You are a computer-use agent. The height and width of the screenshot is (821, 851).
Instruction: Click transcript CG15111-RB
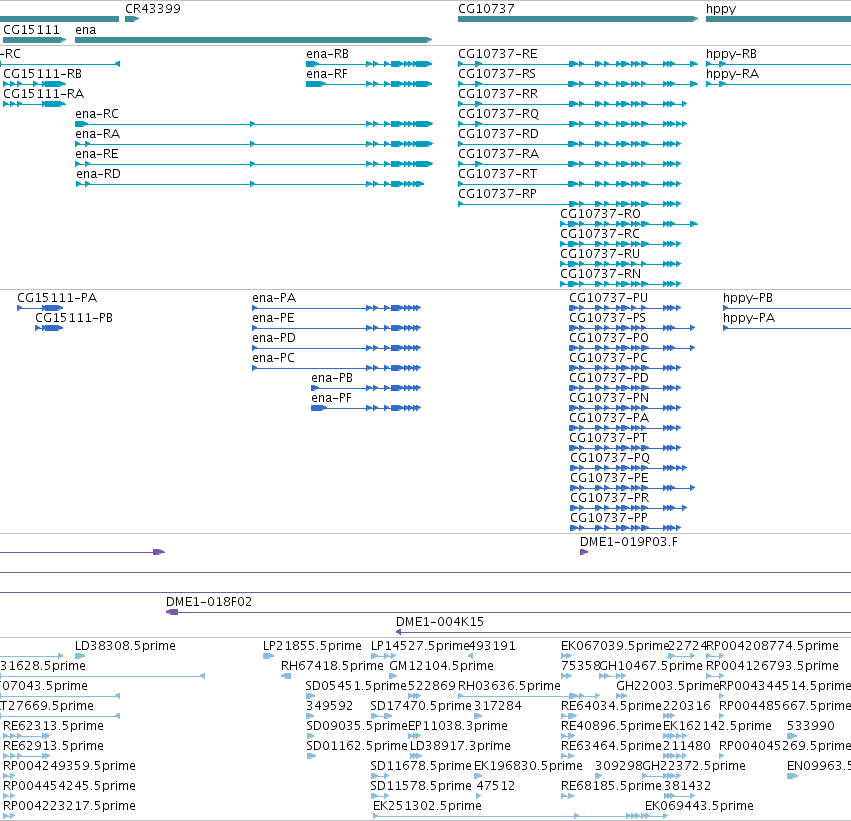click(34, 84)
